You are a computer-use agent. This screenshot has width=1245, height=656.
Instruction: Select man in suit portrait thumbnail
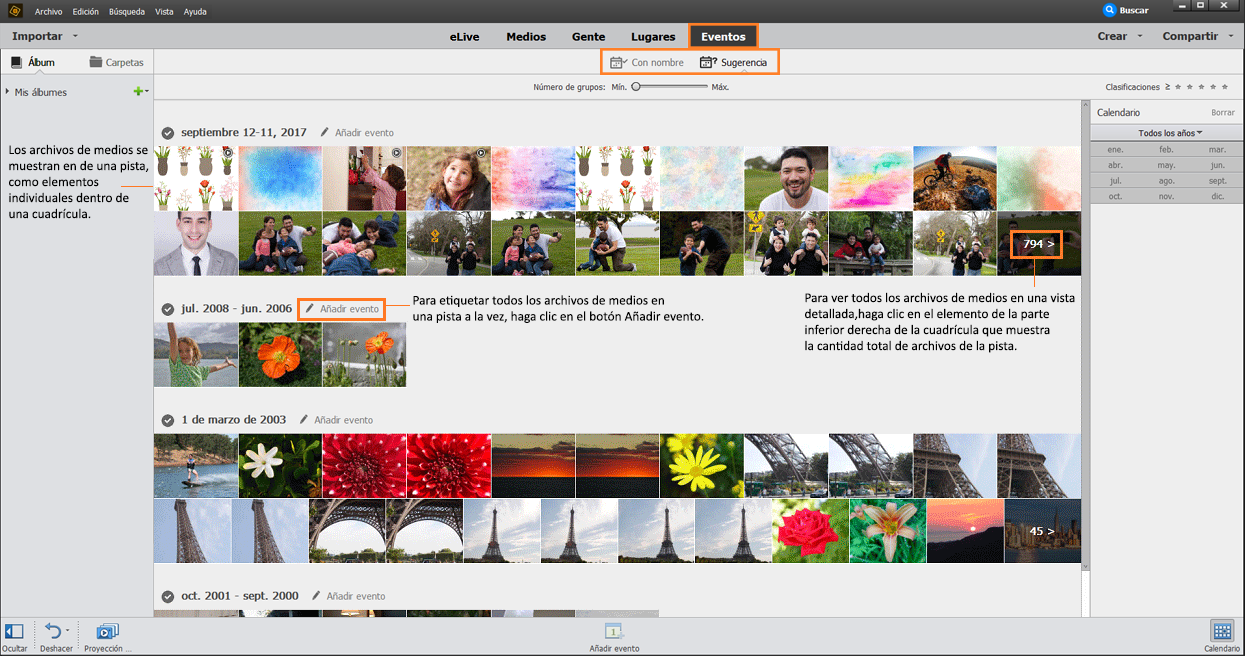(196, 243)
